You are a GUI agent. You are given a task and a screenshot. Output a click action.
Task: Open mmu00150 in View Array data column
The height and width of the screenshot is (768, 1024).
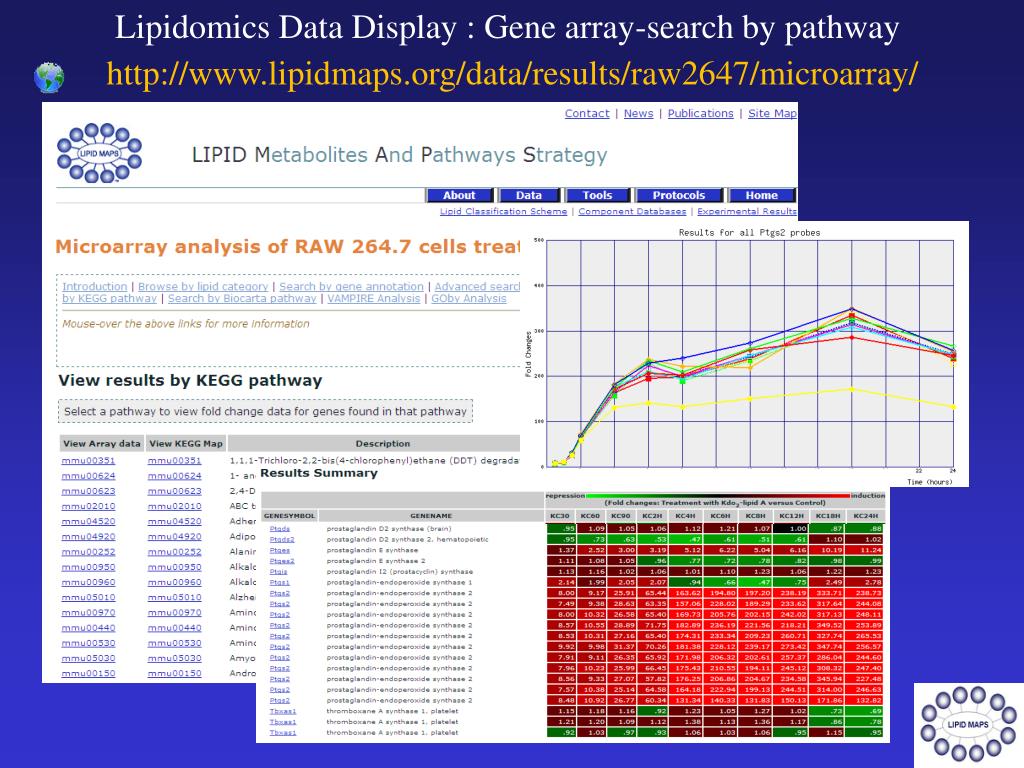pos(88,673)
